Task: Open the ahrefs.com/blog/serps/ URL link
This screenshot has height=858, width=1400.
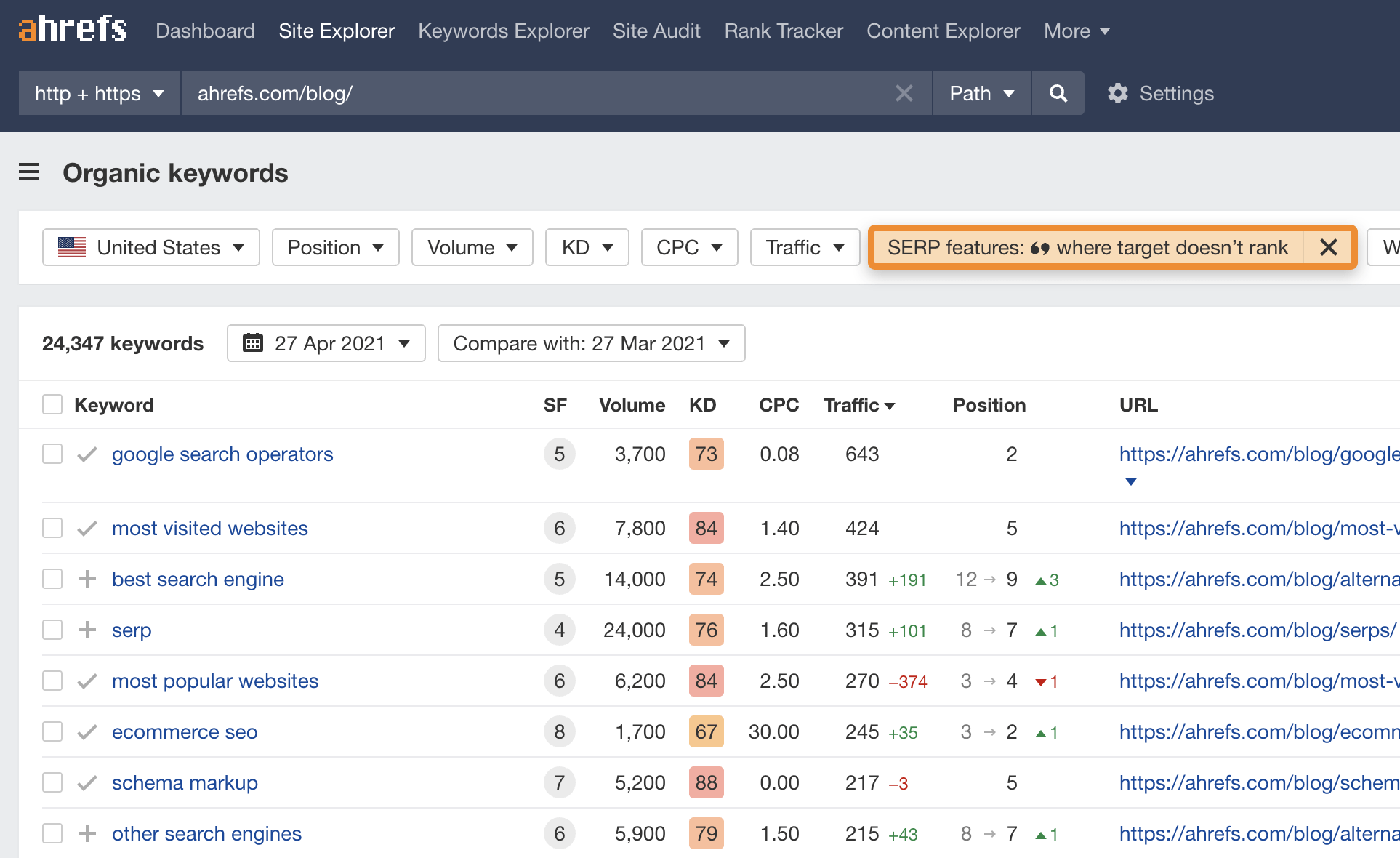Action: 1257,630
